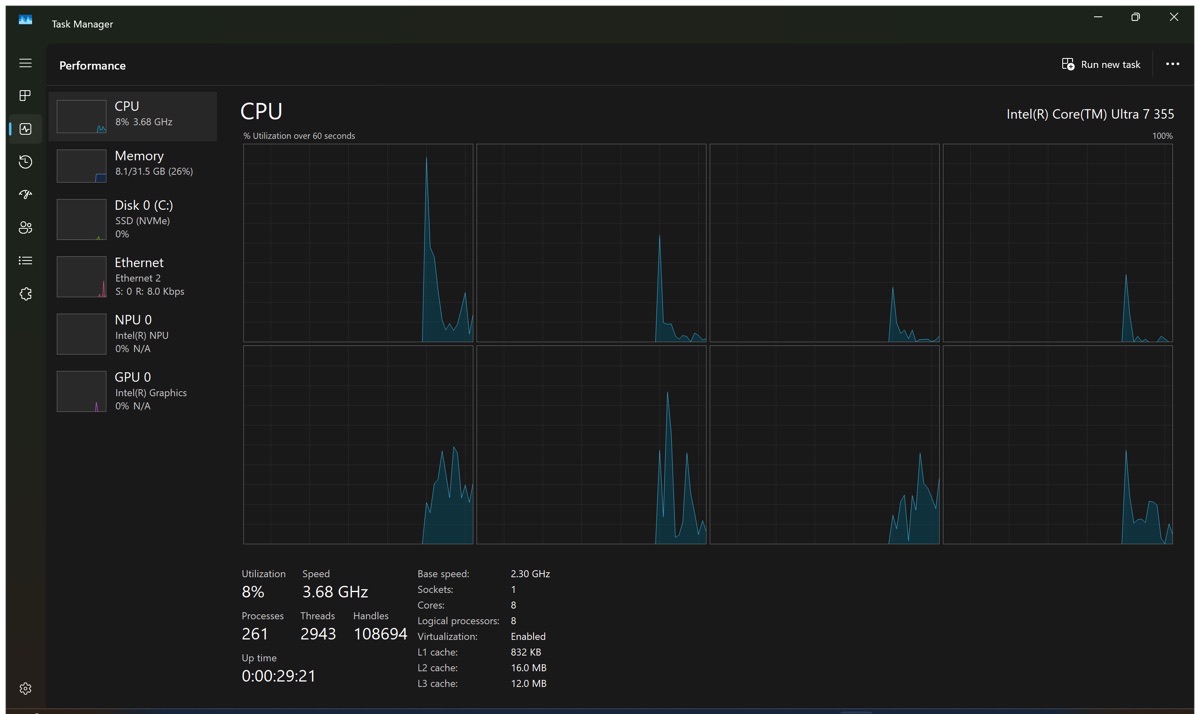Go to Processes page icon
The width and height of the screenshot is (1200, 714).
point(25,95)
